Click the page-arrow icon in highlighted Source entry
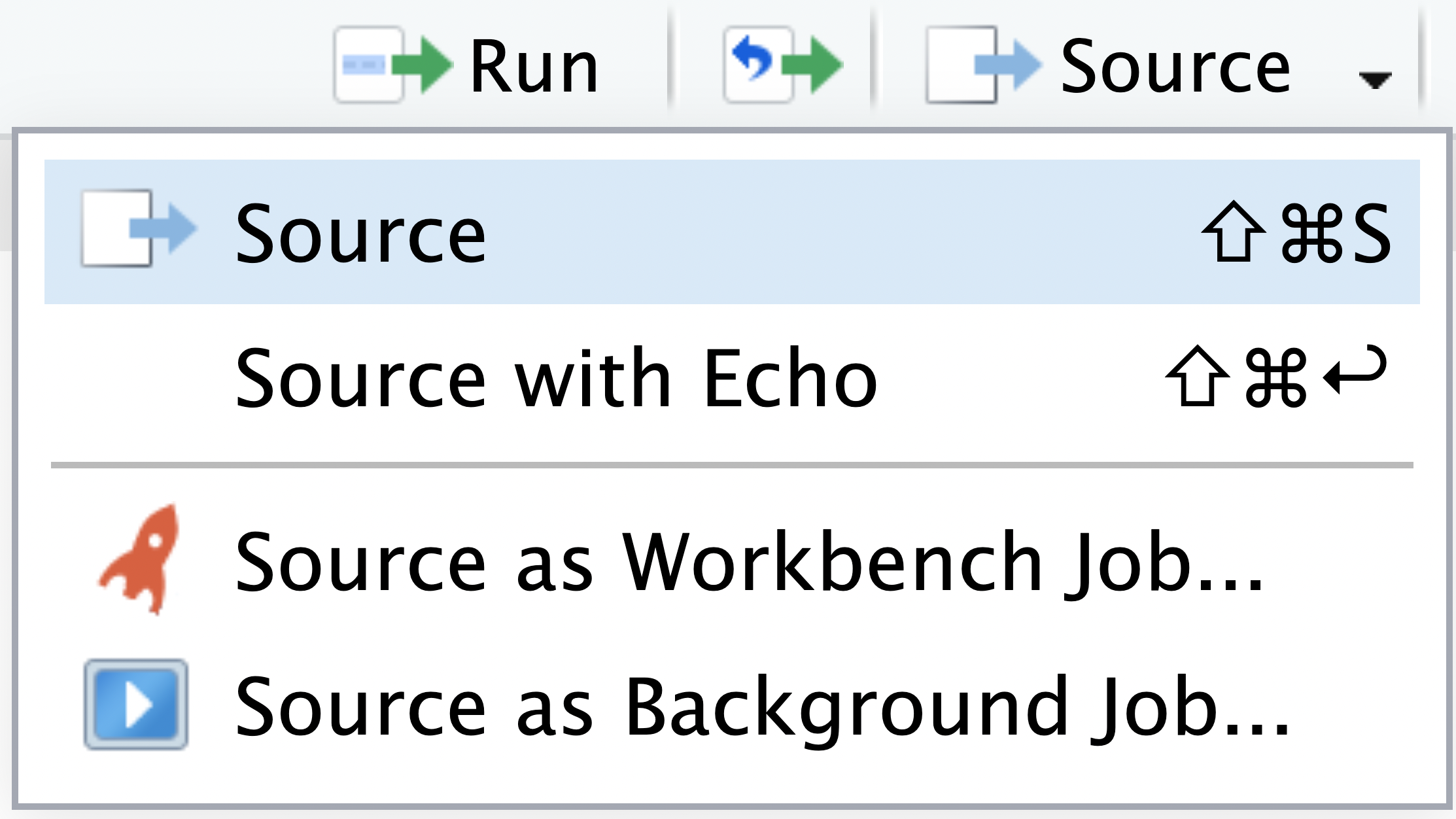This screenshot has width=1456, height=819. [137, 229]
